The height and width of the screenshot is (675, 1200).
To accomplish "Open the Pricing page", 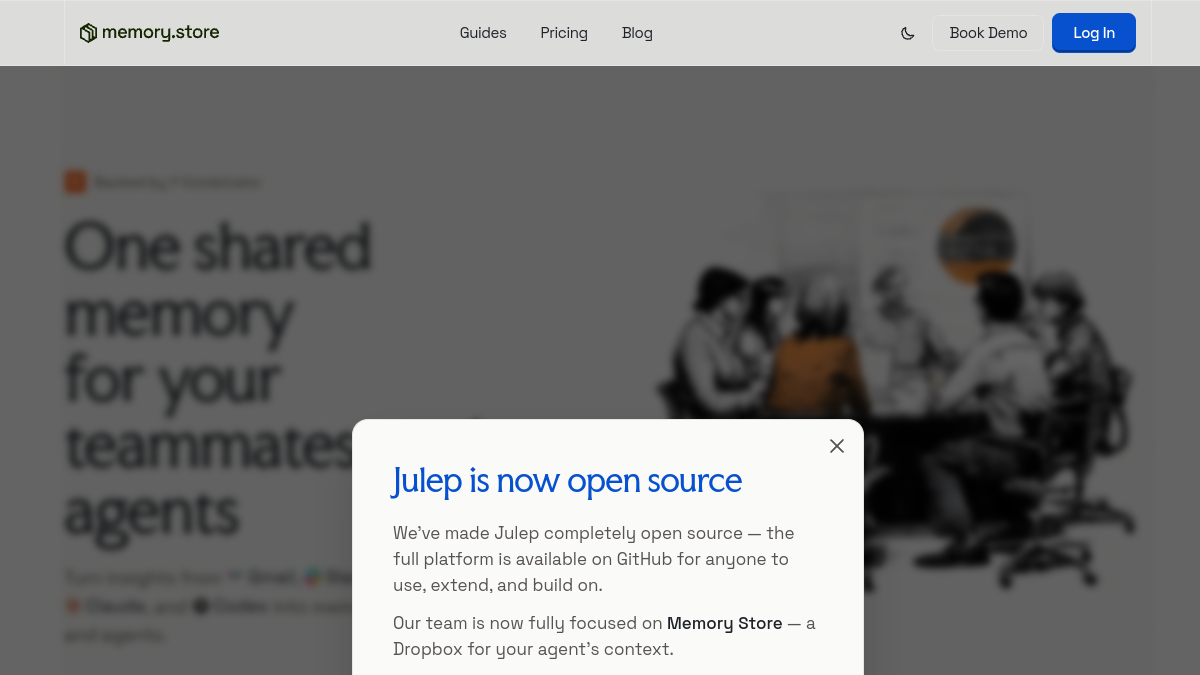I will (x=564, y=33).
